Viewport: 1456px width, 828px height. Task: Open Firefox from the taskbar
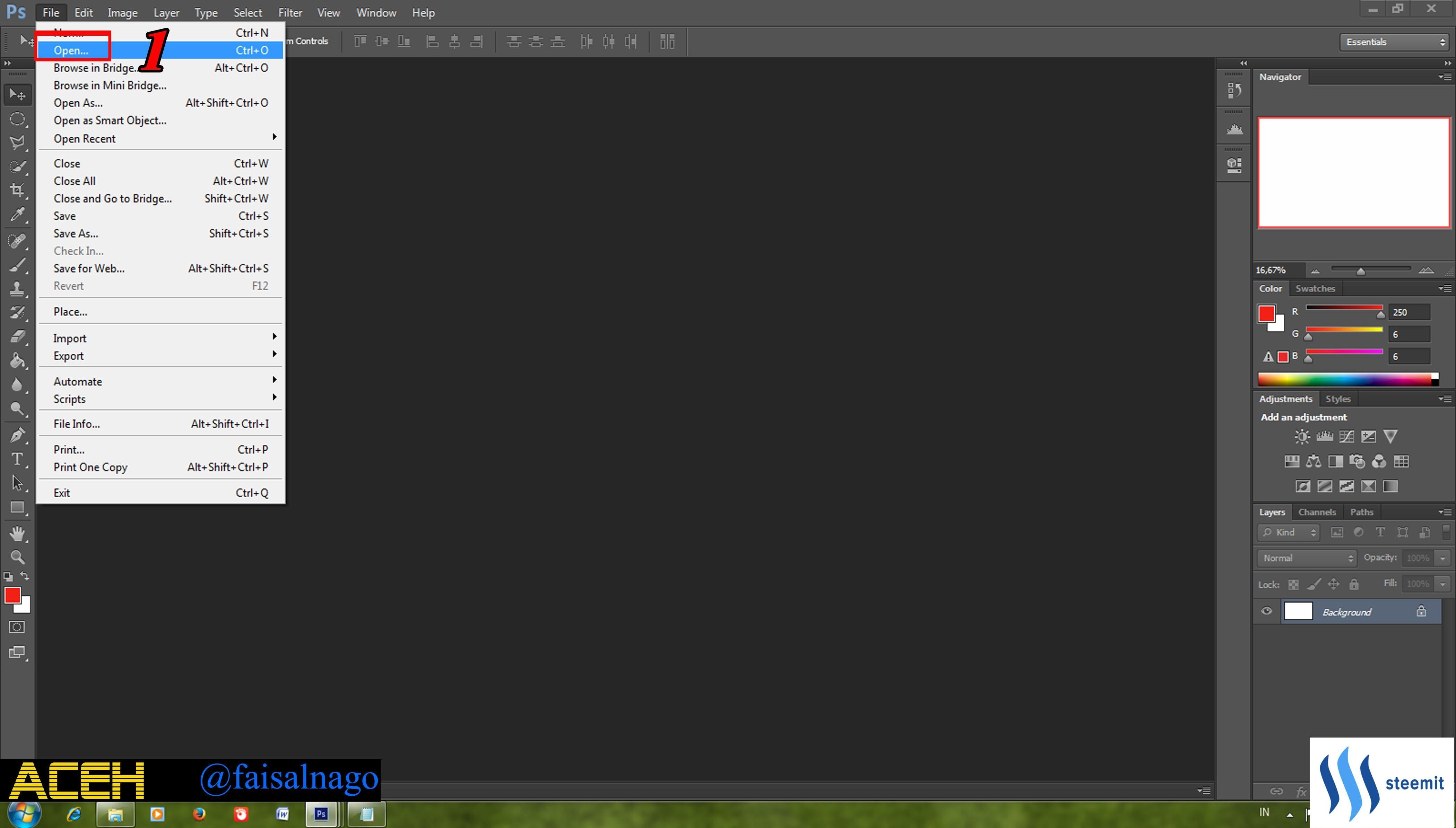[x=198, y=814]
